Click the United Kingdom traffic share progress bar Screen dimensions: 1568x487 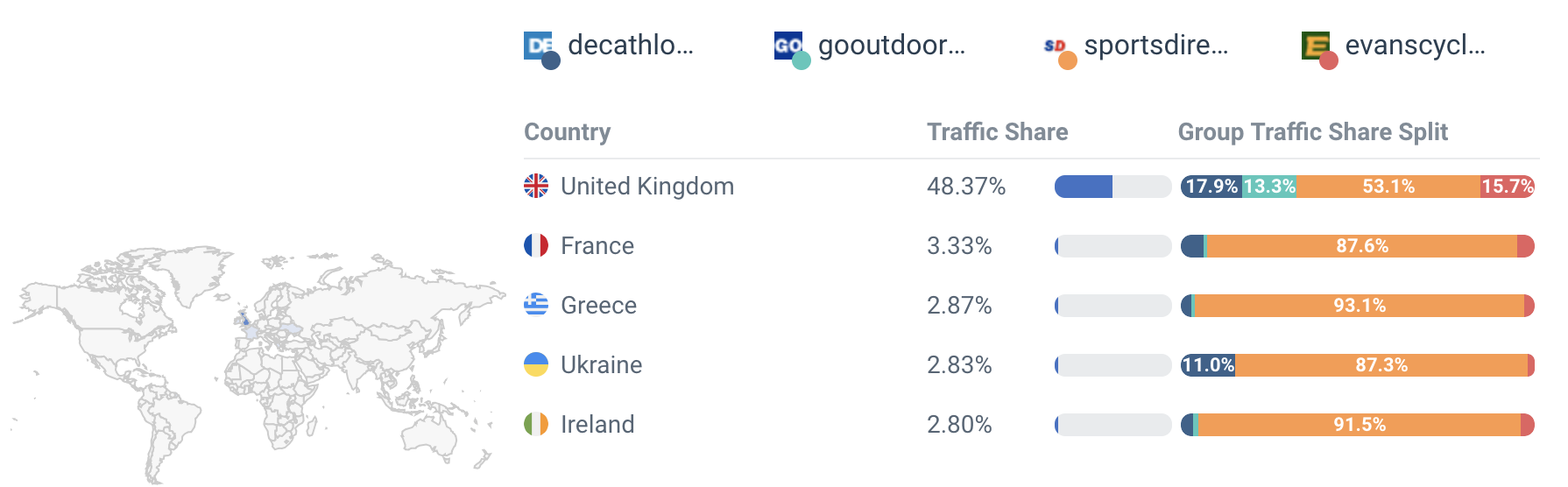point(1112,187)
